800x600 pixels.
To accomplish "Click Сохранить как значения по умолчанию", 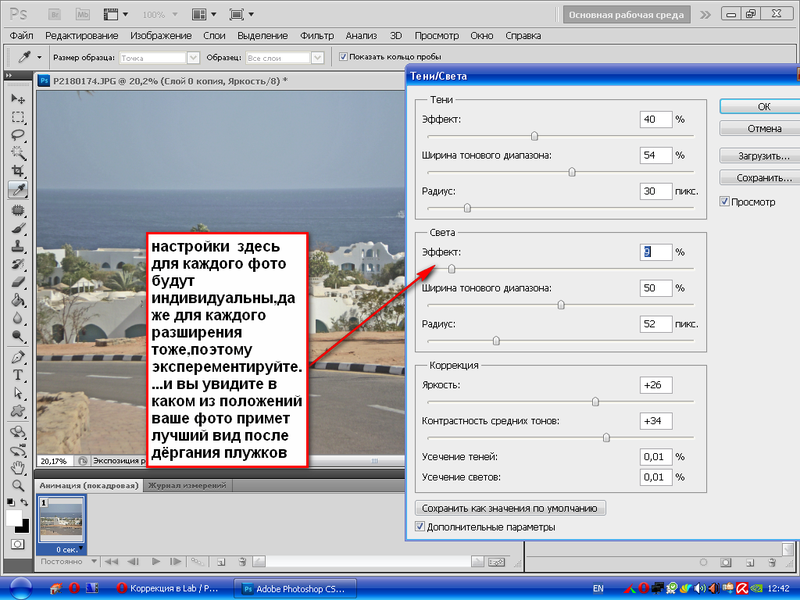I will pos(510,508).
